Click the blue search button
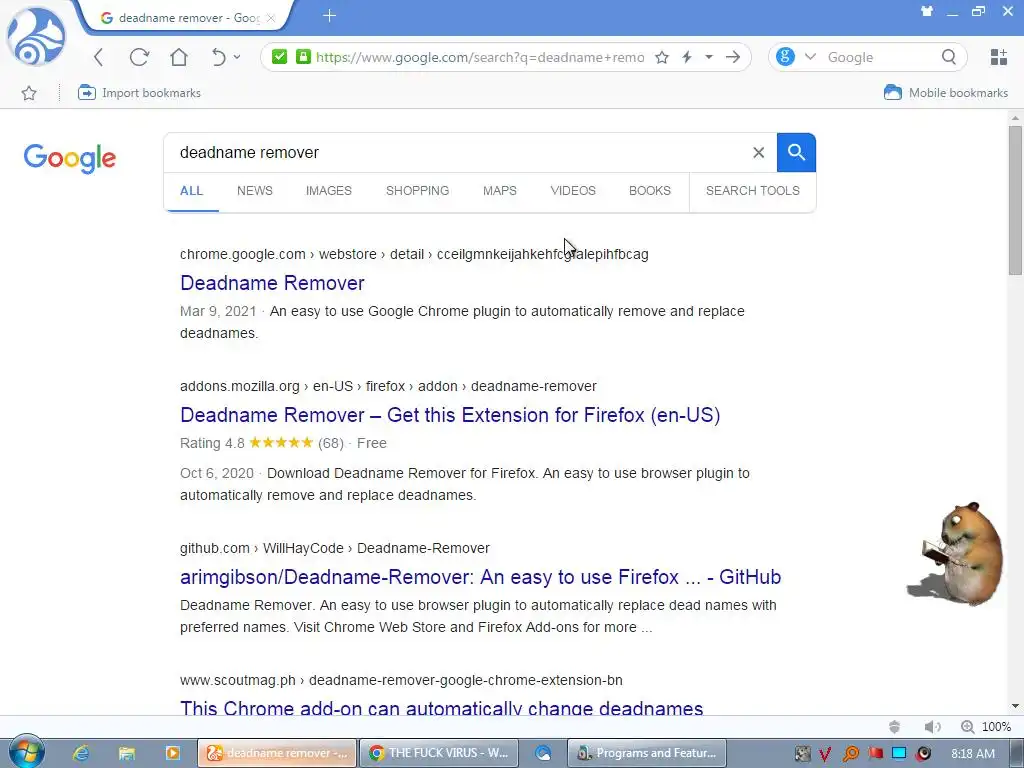Viewport: 1024px width, 768px height. pos(796,152)
